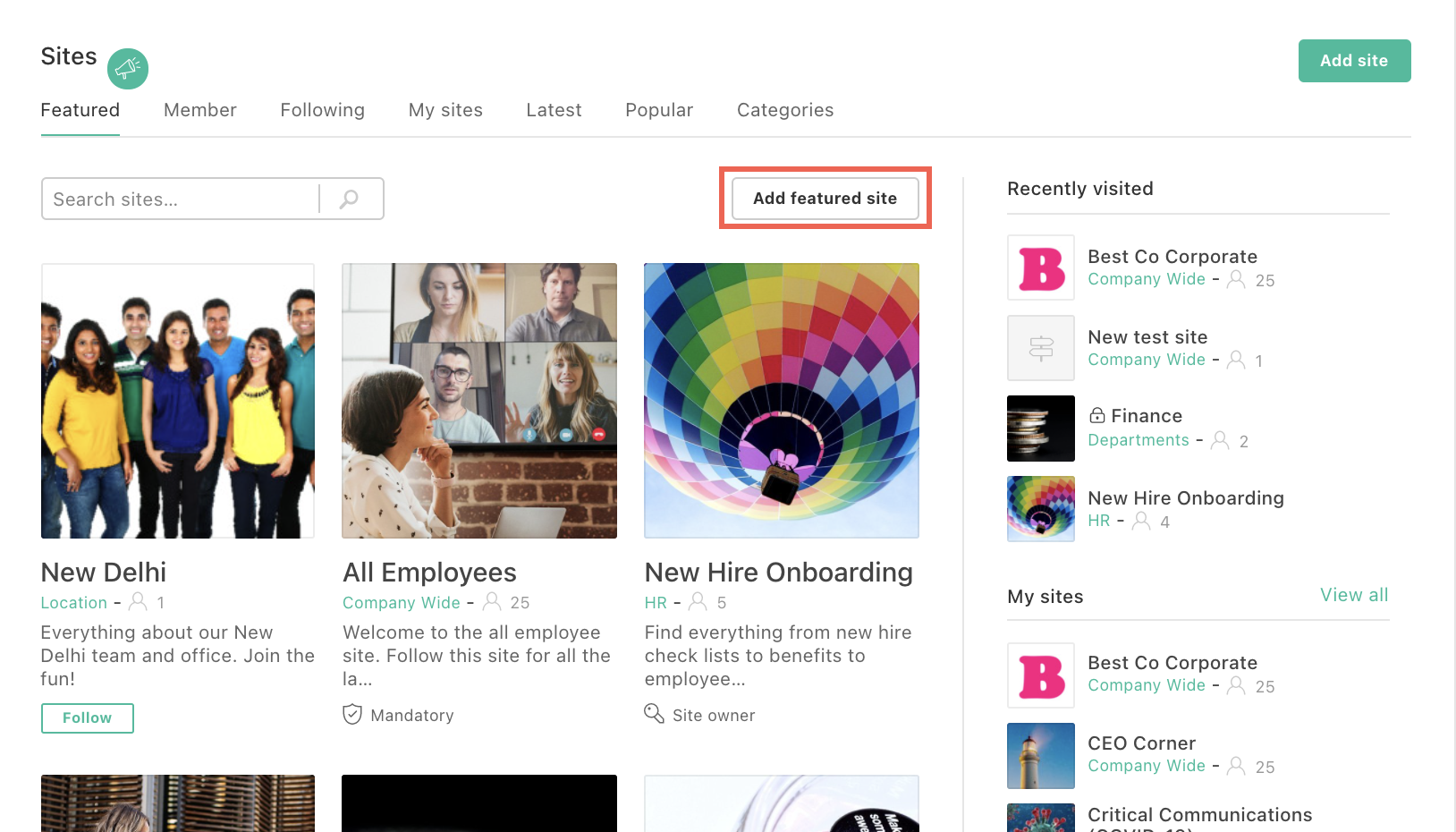Click the All Employees video call image
The image size is (1456, 832).
click(x=479, y=401)
